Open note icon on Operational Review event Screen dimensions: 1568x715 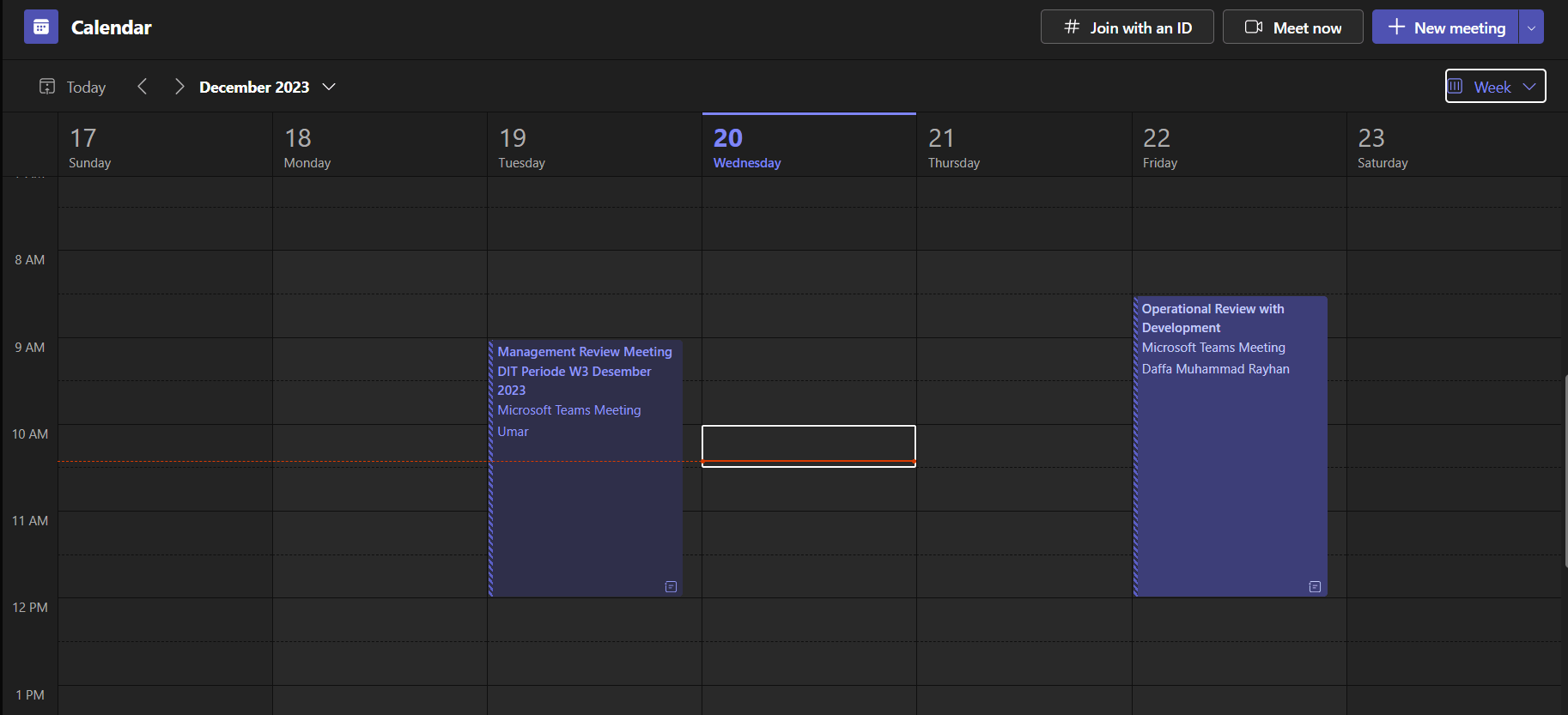tap(1315, 587)
